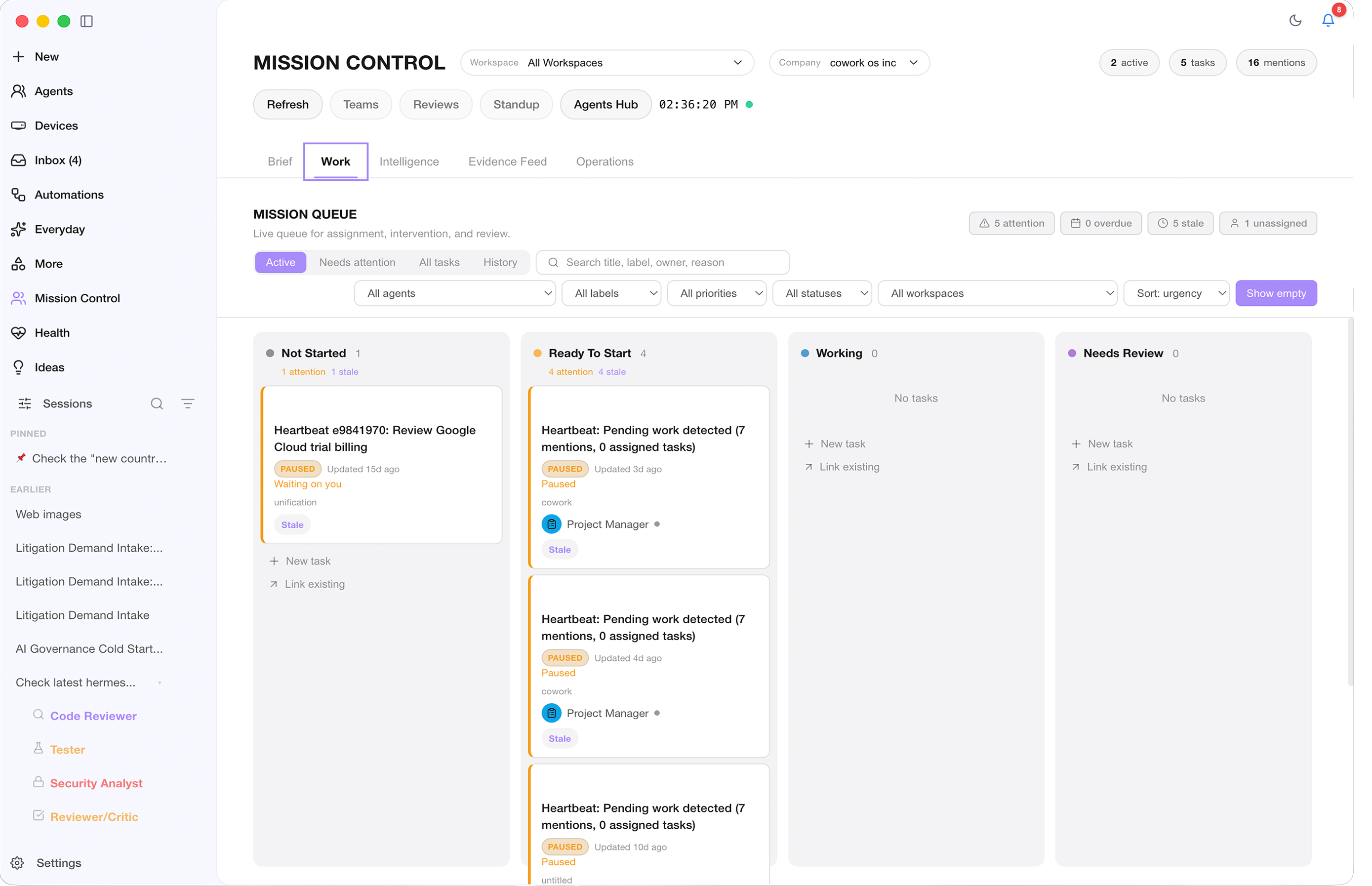Switch to the Work tab
The width and height of the screenshot is (1372, 886).
(x=335, y=161)
